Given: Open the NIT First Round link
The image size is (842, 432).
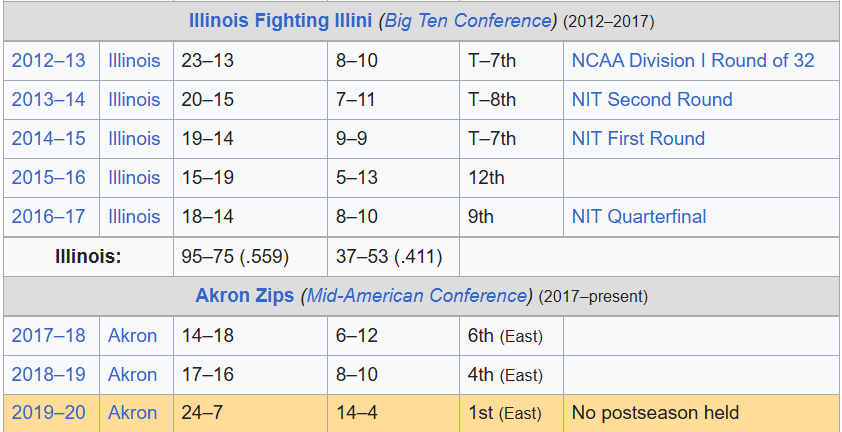Looking at the screenshot, I should 638,139.
